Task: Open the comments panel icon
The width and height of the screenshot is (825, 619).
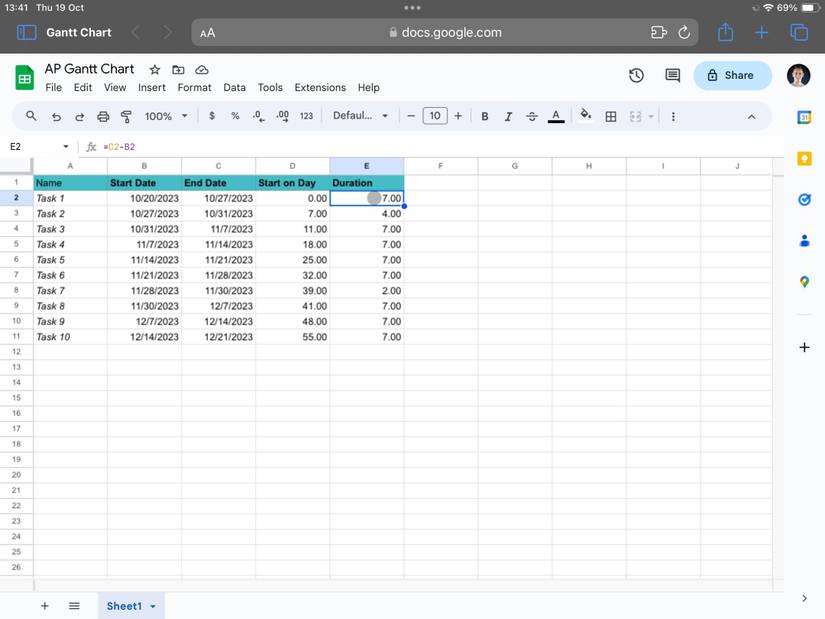Action: pyautogui.click(x=672, y=75)
